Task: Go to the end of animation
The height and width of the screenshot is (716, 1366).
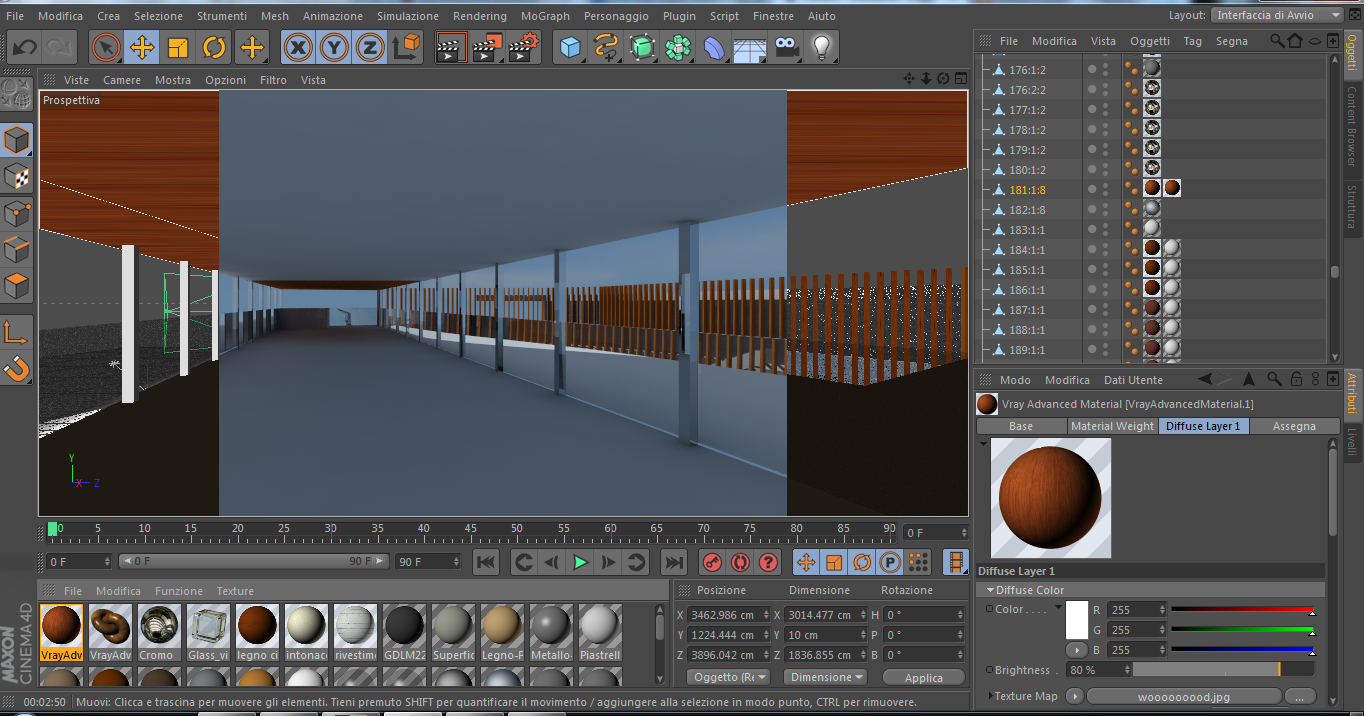Action: tap(674, 562)
